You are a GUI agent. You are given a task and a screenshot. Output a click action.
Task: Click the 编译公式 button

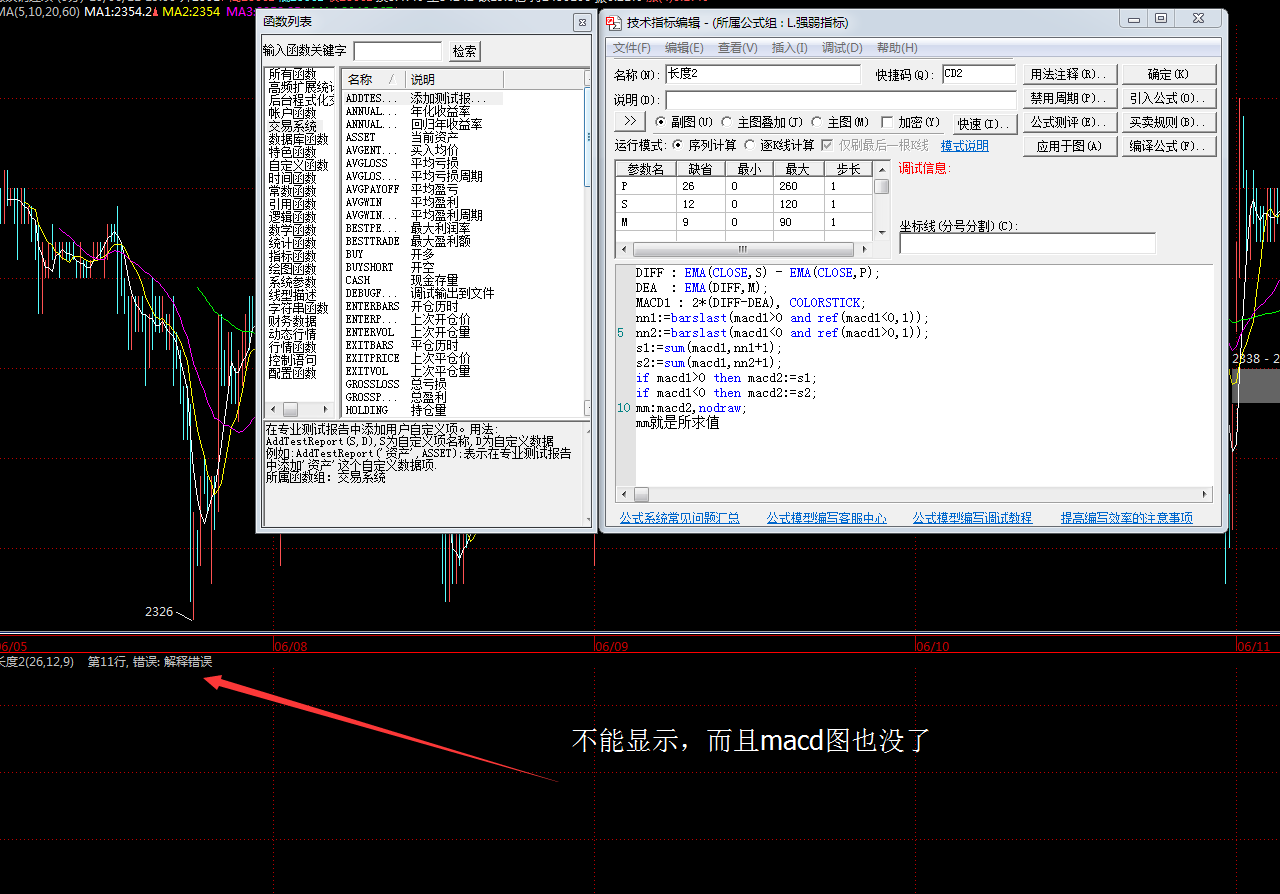pos(1169,146)
